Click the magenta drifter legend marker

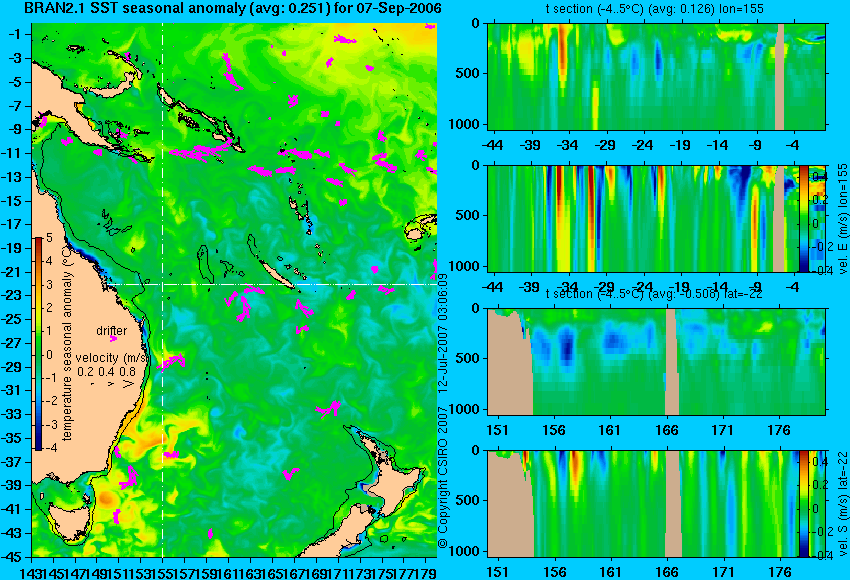tap(113, 339)
